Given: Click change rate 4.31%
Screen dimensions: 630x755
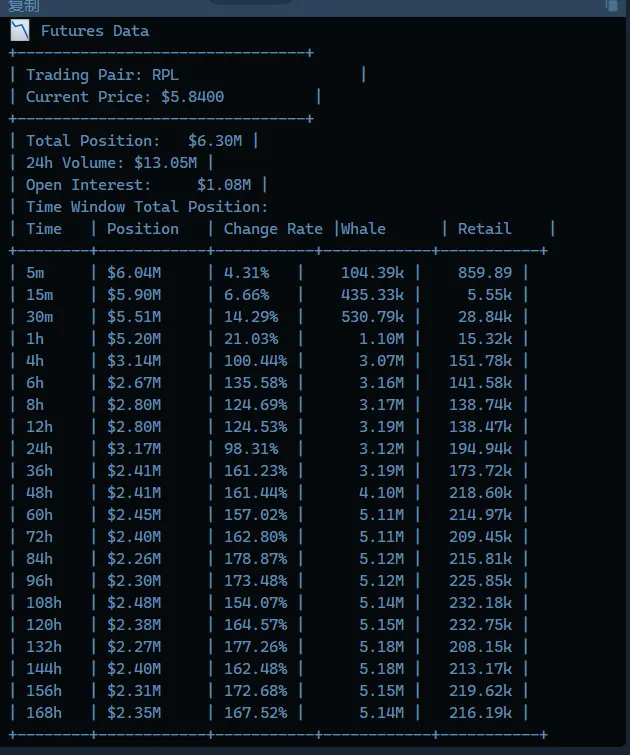Looking at the screenshot, I should [x=246, y=273].
